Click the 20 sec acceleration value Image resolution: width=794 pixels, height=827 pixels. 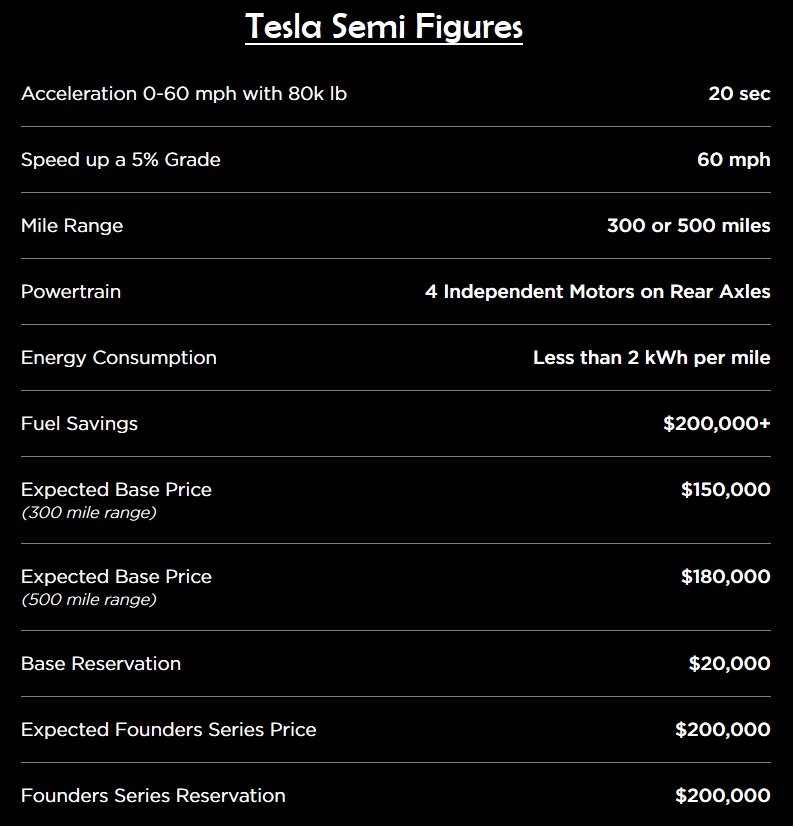(x=739, y=94)
